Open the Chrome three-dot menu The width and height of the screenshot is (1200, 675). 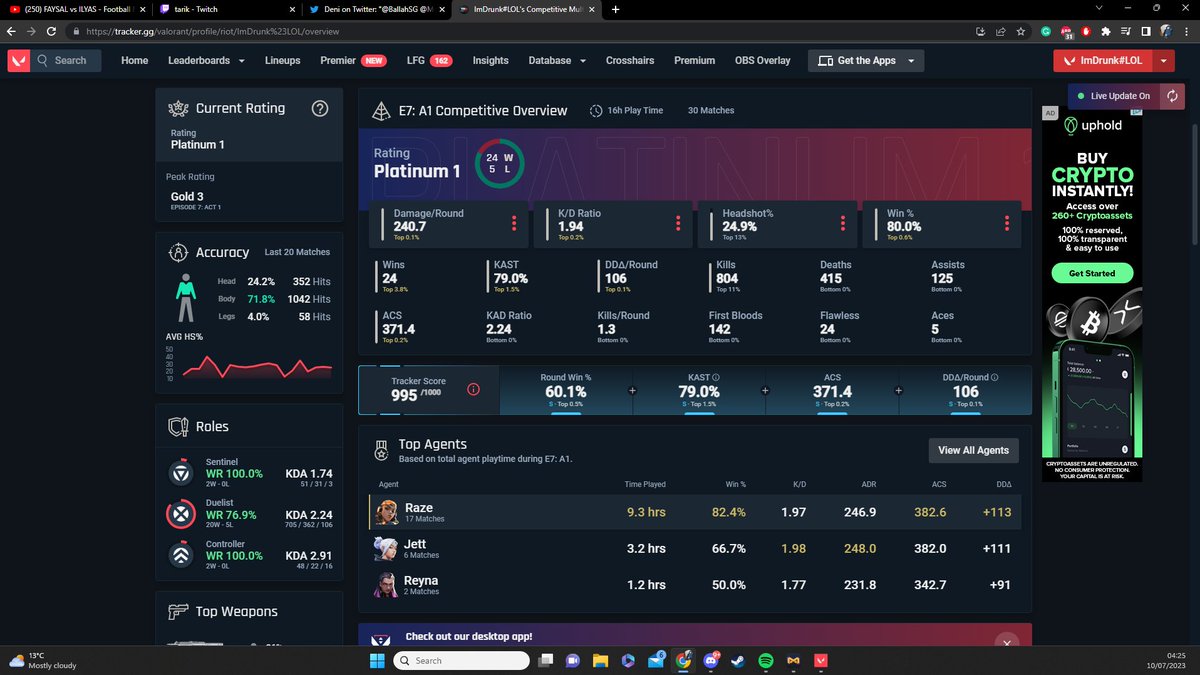coord(1186,31)
